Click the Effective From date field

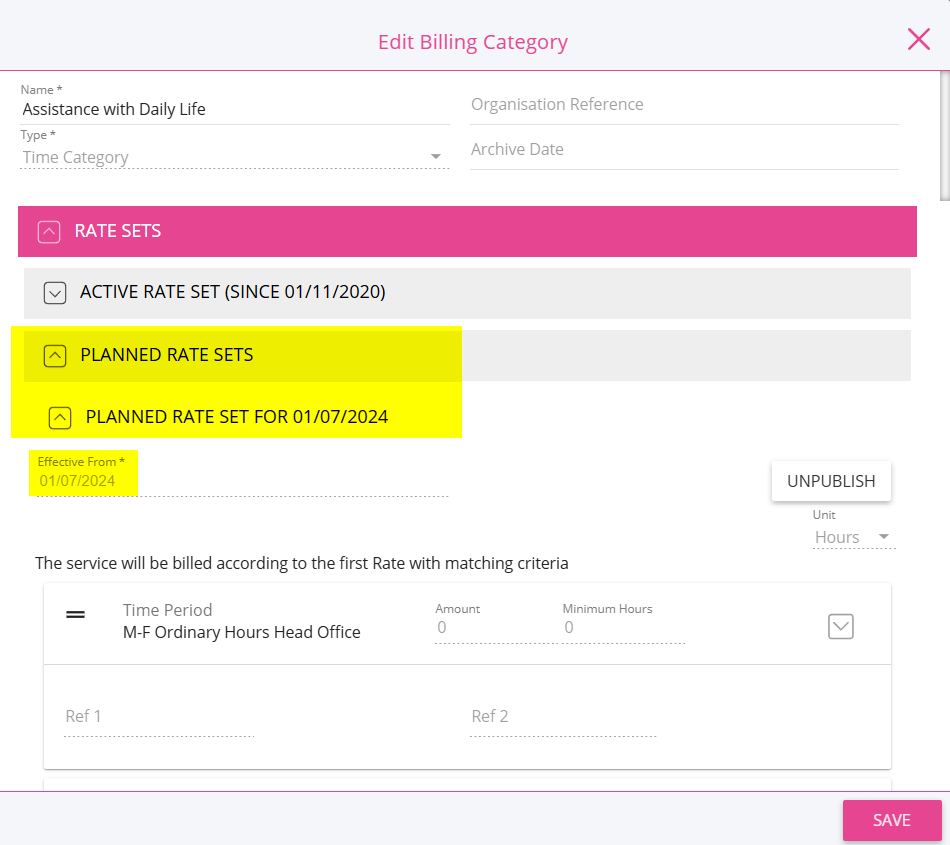[242, 481]
